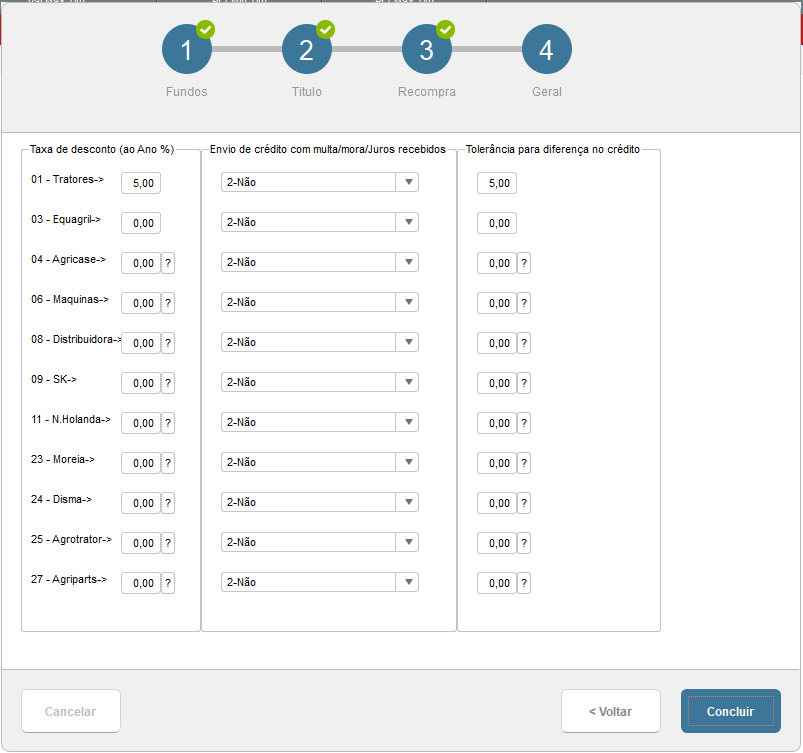Show help for Disma credit tolerance
803x753 pixels.
pyautogui.click(x=524, y=503)
